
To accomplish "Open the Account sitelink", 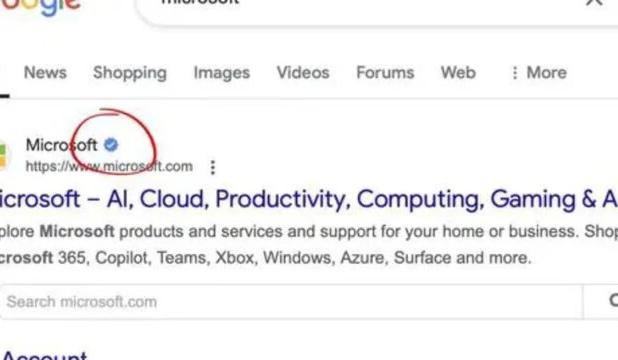I will pos(44,355).
